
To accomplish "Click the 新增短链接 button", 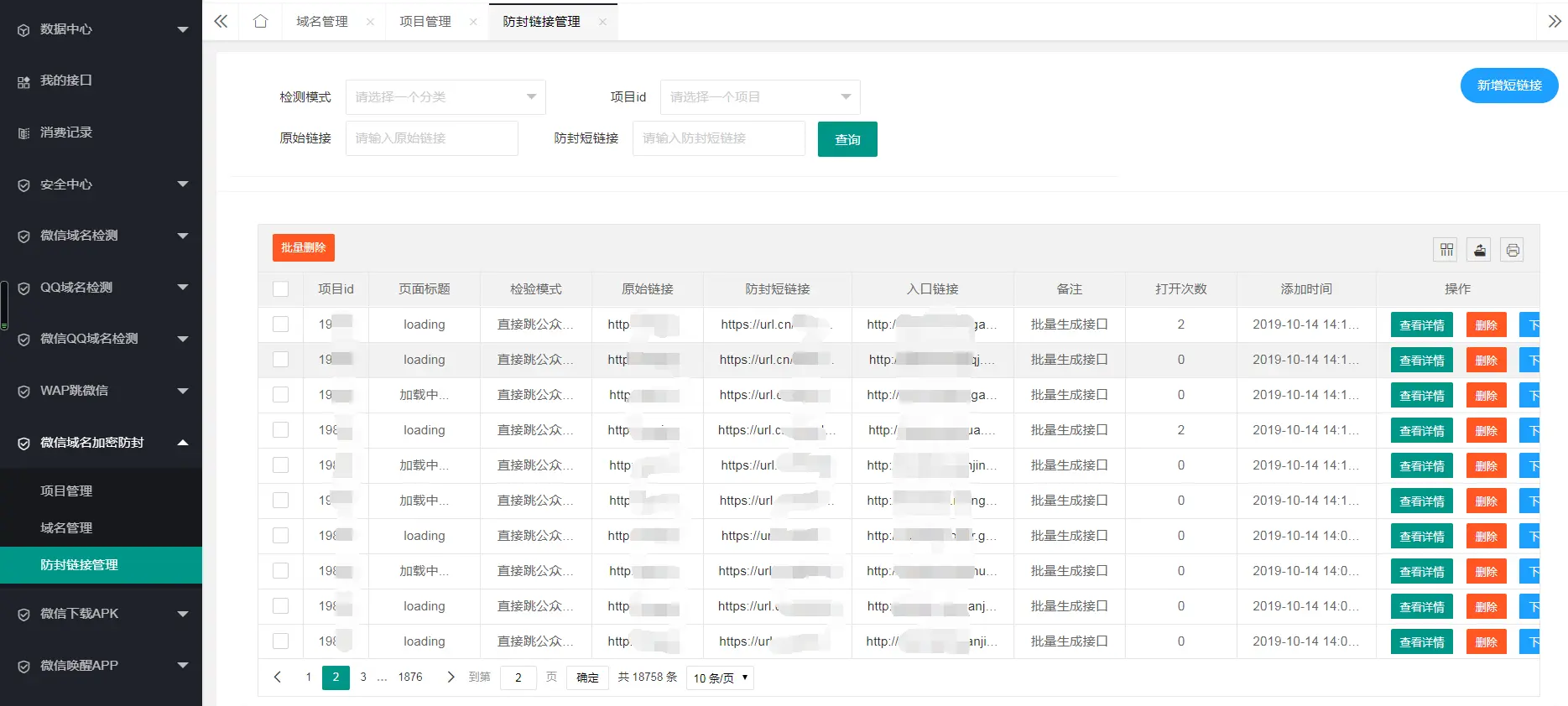I will tap(1509, 86).
